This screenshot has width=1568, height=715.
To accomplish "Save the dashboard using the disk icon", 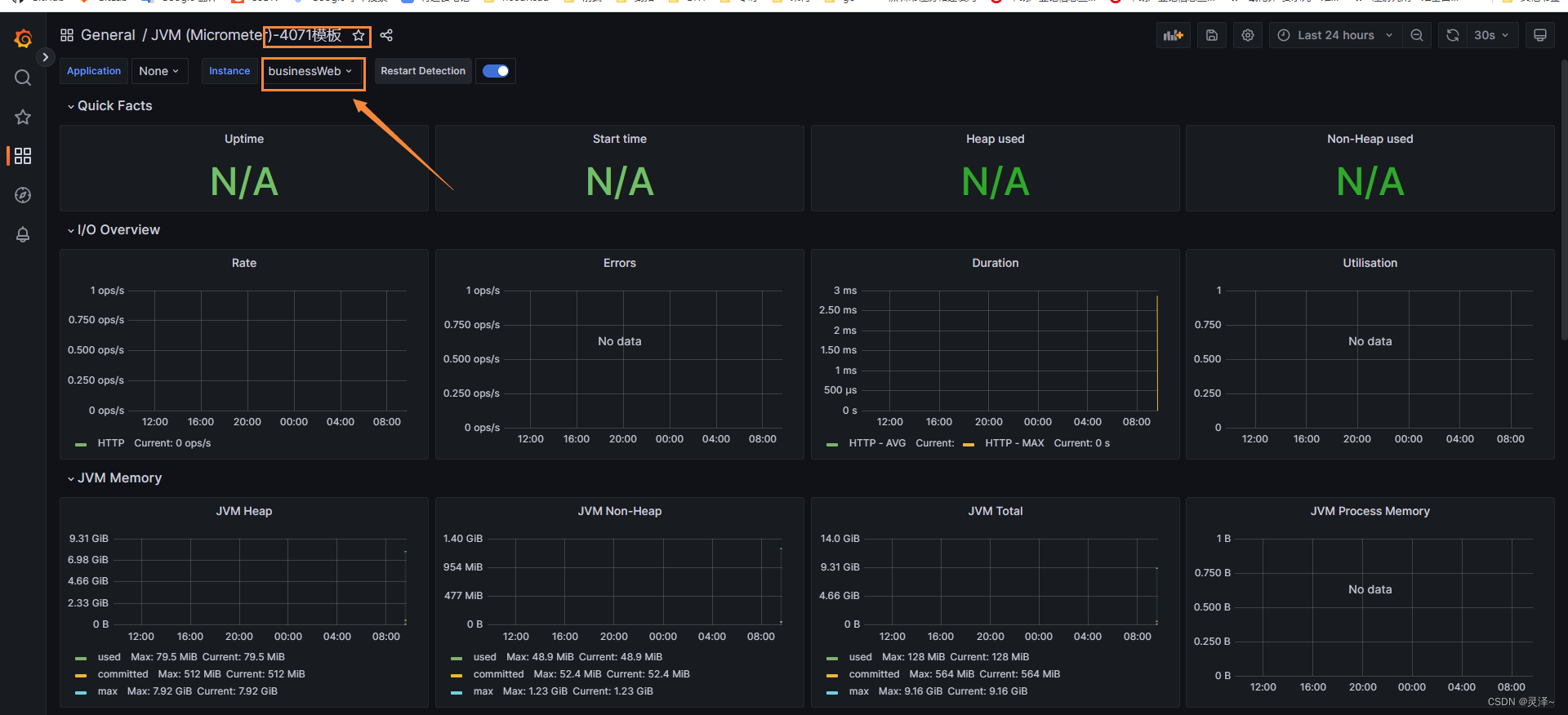I will click(1212, 35).
